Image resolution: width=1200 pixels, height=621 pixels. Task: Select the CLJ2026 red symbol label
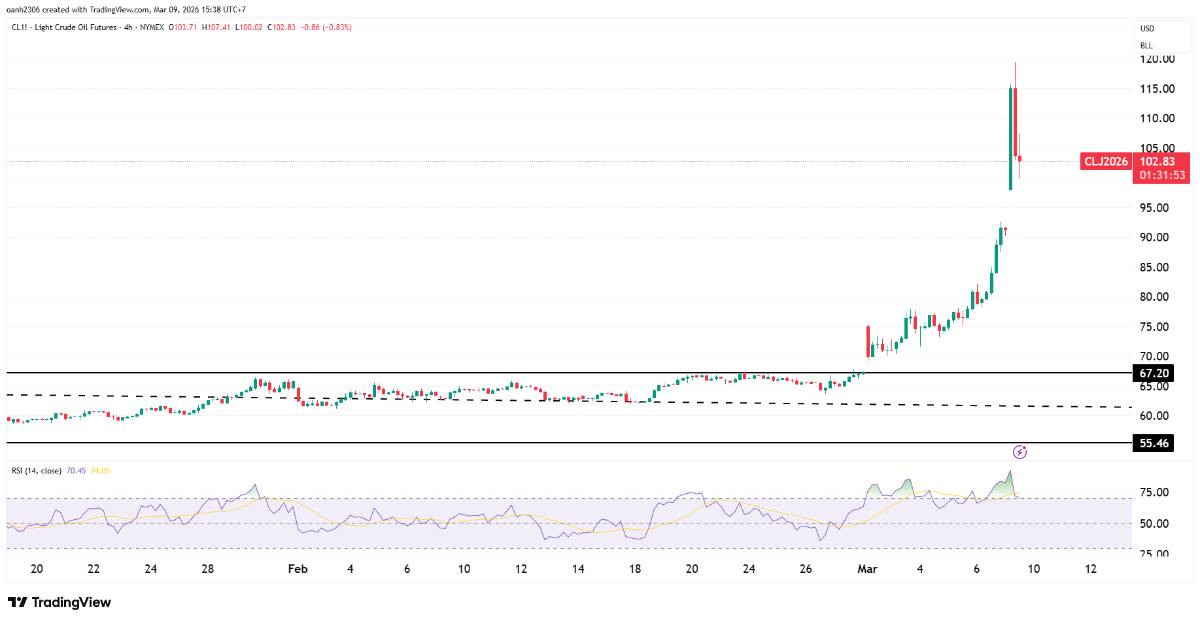pyautogui.click(x=1106, y=161)
